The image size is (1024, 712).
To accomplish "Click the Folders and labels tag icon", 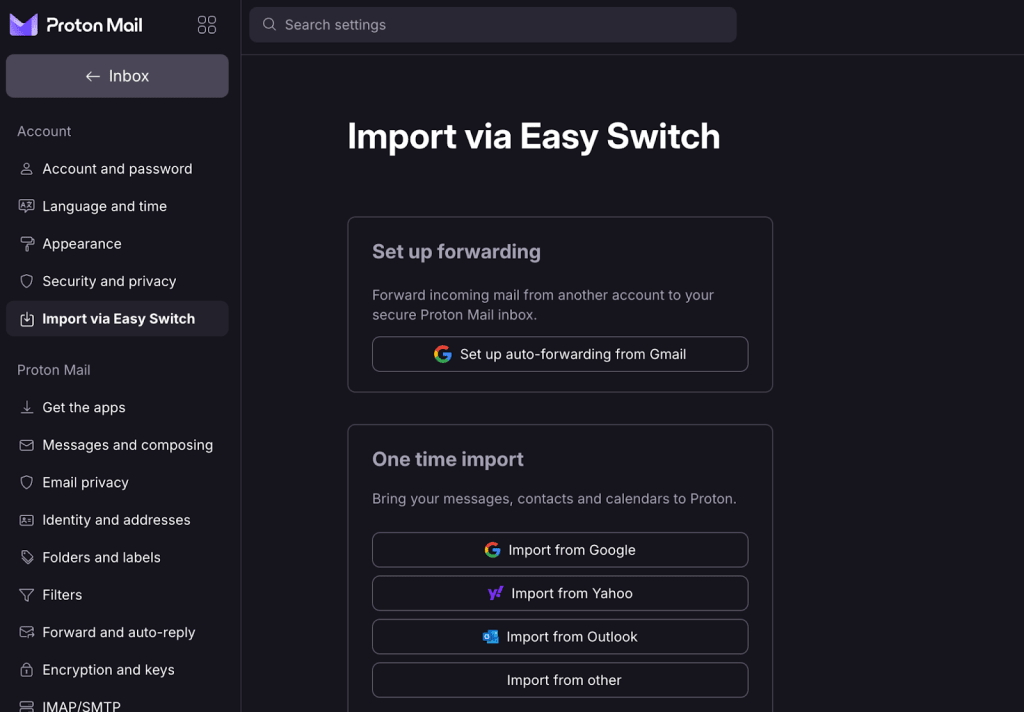I will click(26, 558).
